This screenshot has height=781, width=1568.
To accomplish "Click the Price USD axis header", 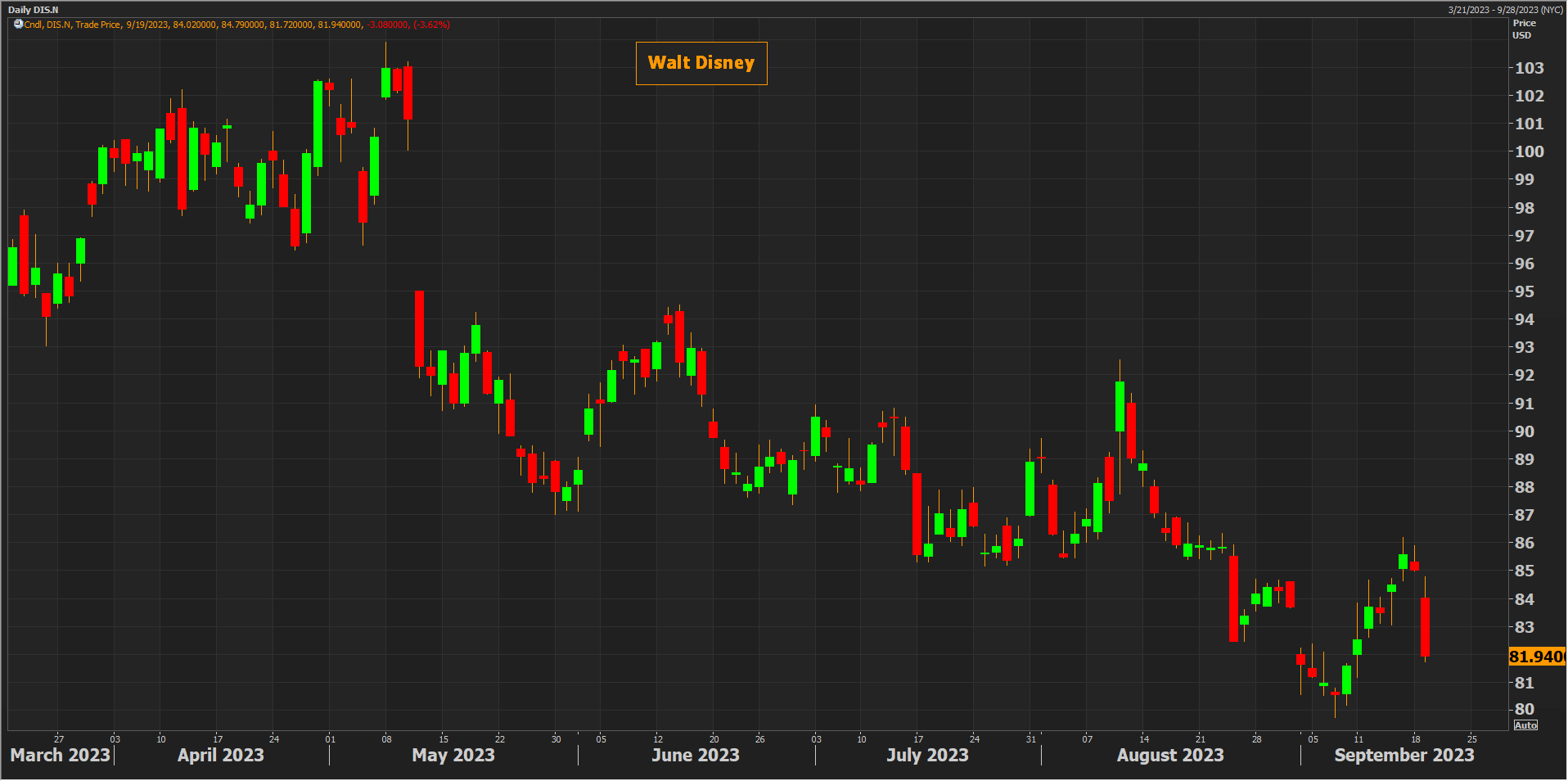I will 1524,29.
